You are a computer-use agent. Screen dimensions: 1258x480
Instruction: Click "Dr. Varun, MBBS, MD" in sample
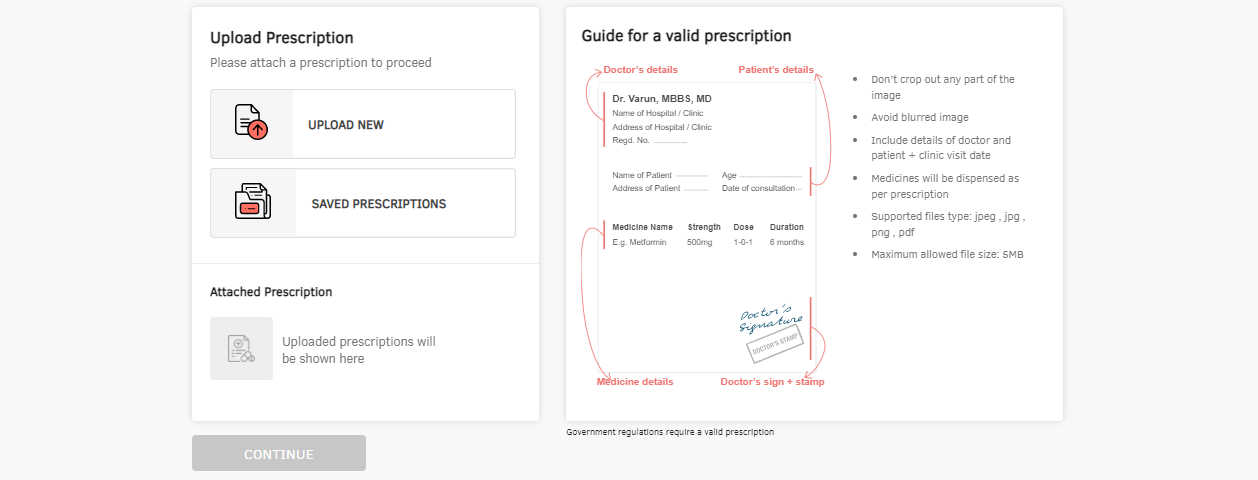tap(662, 99)
